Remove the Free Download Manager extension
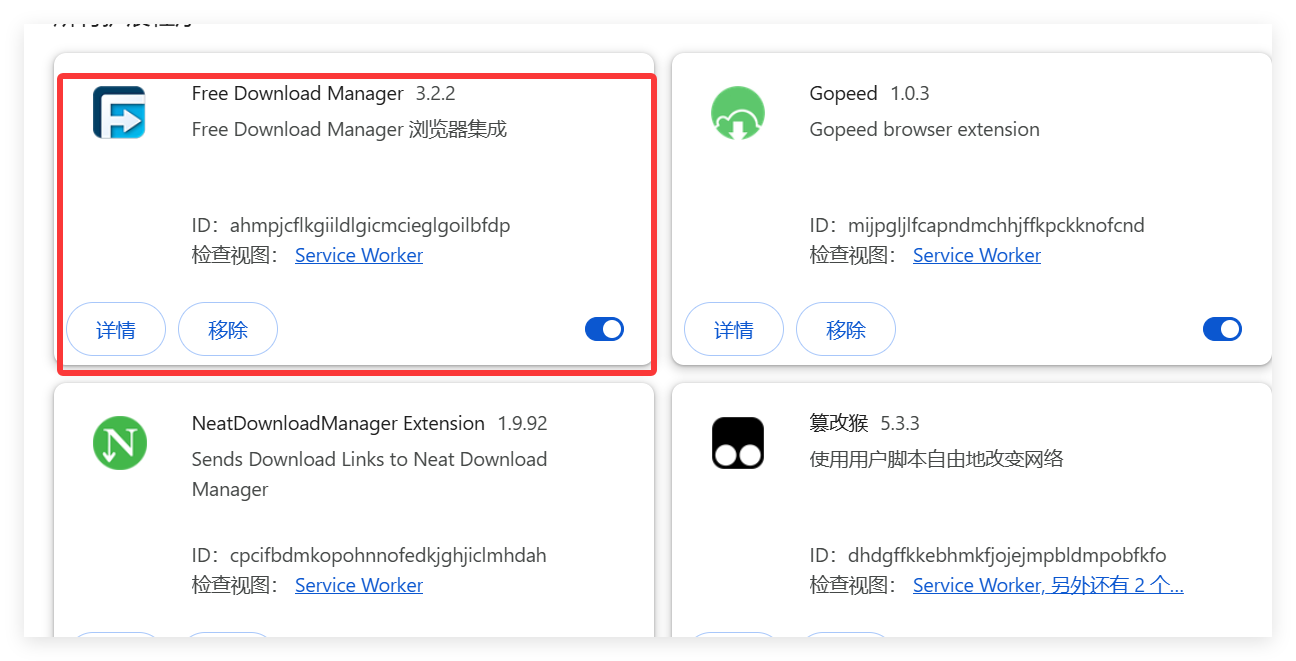 [228, 329]
